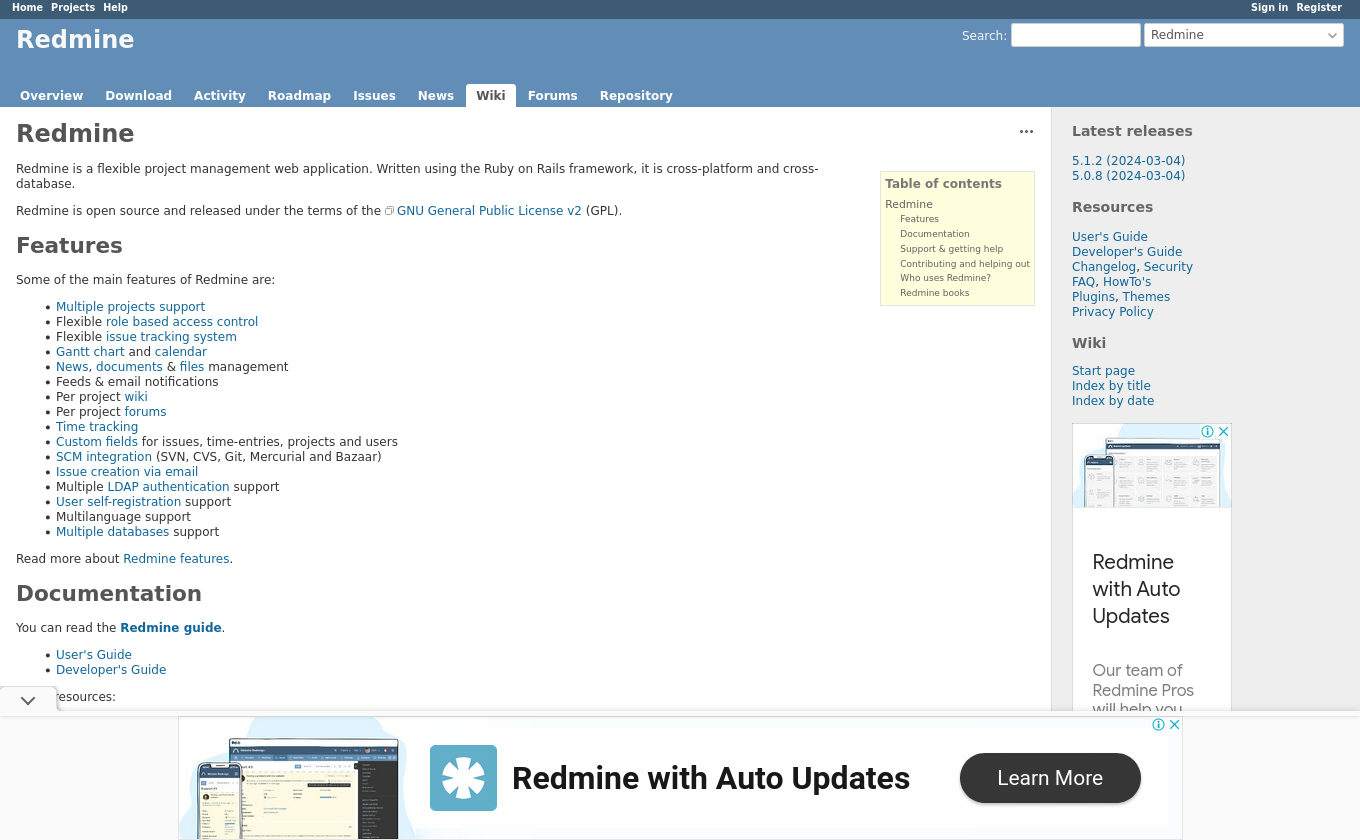Open the User self-registration link
Viewport: 1360px width, 840px height.
point(118,502)
